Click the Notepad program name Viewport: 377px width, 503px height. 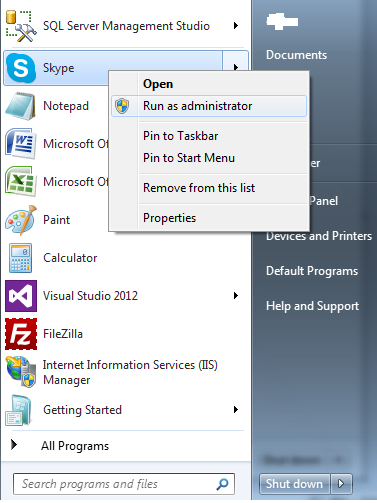click(x=66, y=106)
